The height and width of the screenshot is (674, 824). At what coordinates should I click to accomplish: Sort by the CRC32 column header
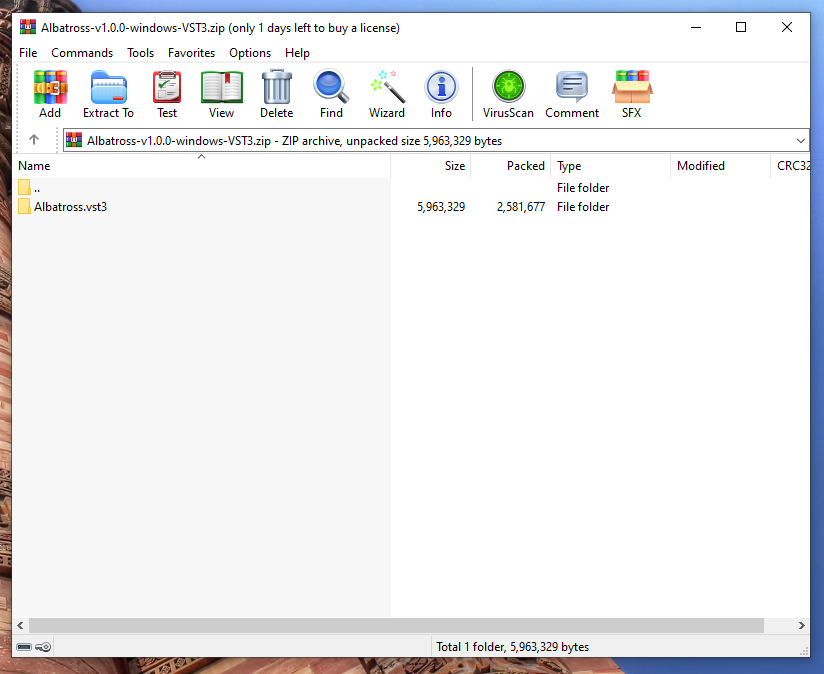click(x=791, y=166)
